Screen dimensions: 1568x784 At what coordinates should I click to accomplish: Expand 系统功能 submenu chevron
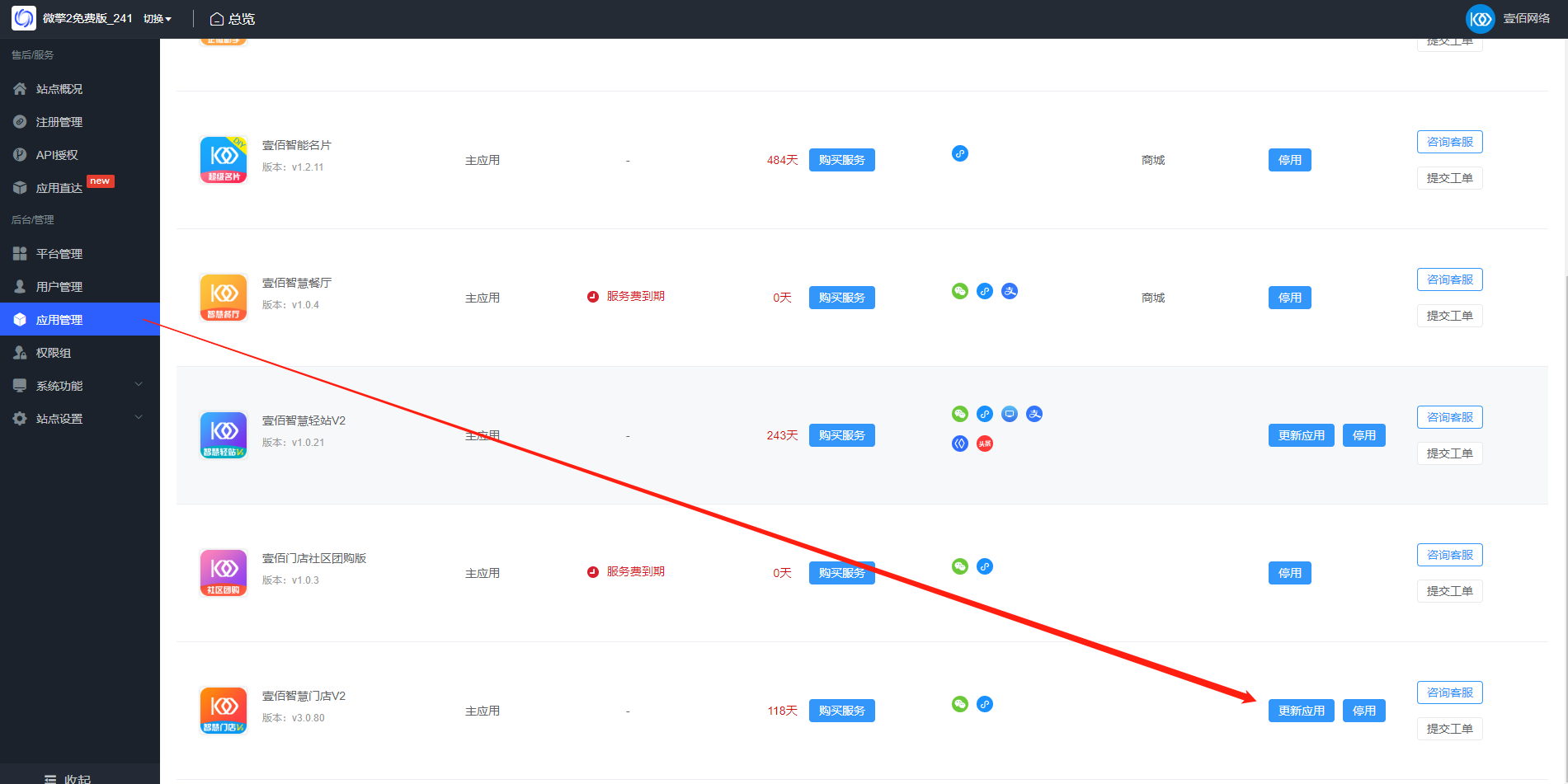[x=139, y=384]
